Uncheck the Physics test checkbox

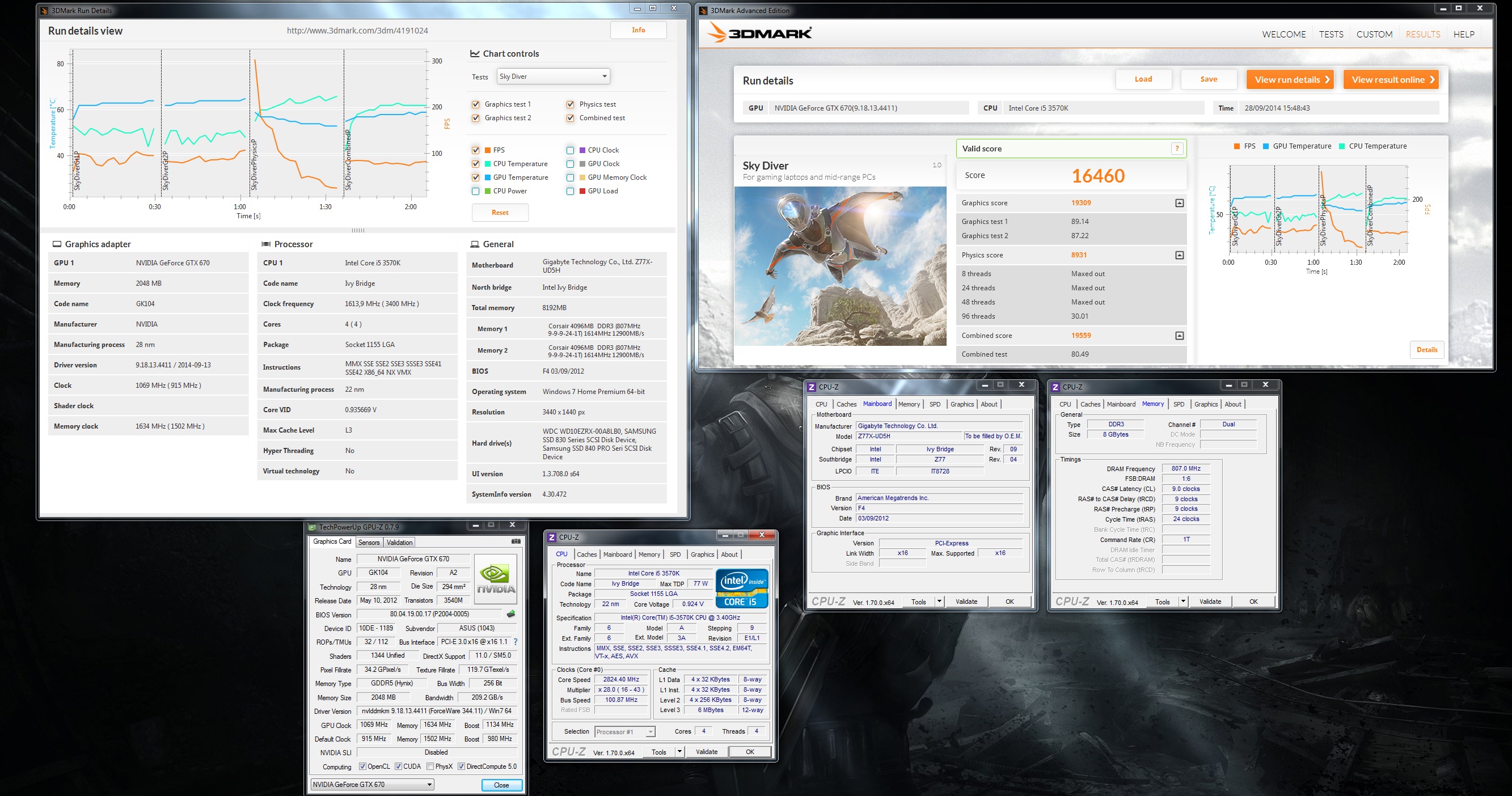(x=570, y=104)
